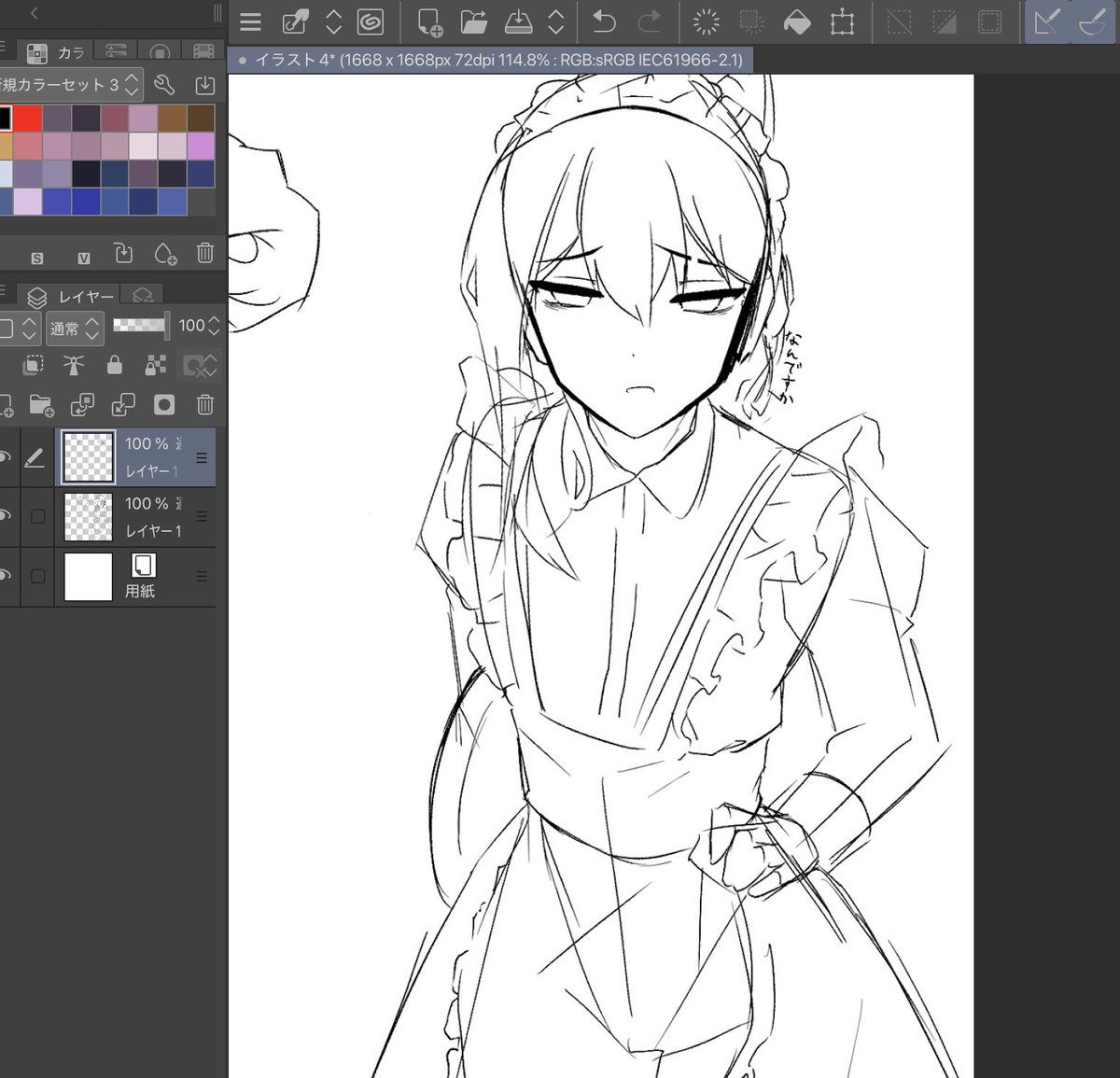Click the Delete Layer trash icon

205,404
